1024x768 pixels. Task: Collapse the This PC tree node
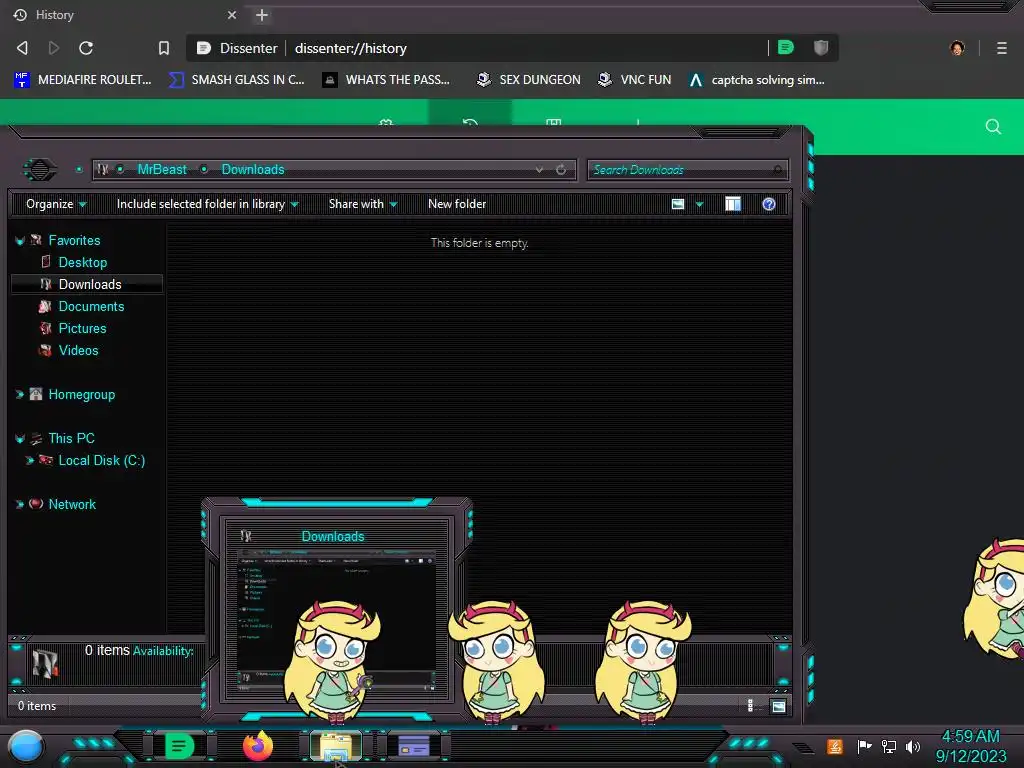pyautogui.click(x=20, y=439)
